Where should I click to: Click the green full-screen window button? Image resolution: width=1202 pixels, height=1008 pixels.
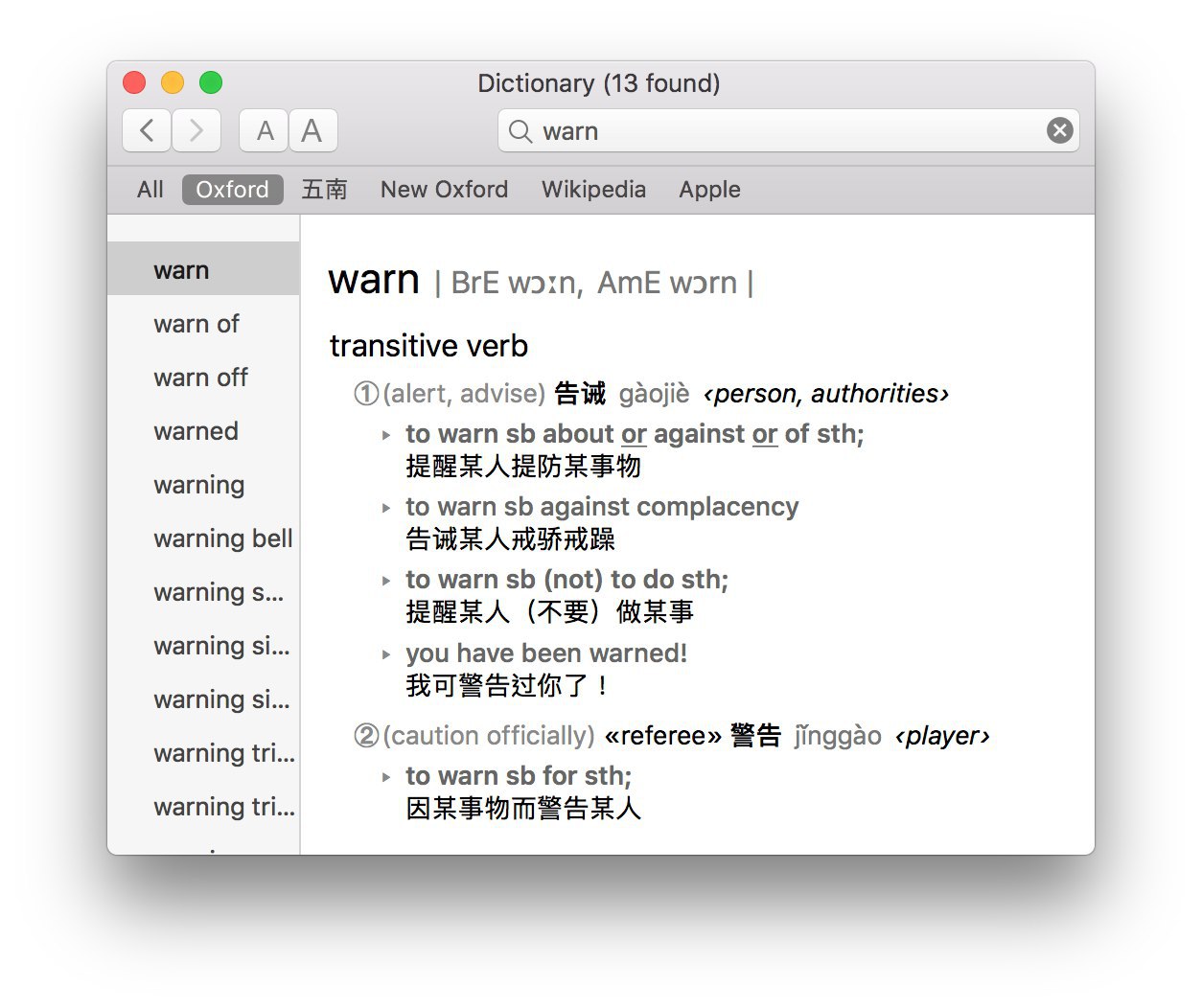pos(211,83)
